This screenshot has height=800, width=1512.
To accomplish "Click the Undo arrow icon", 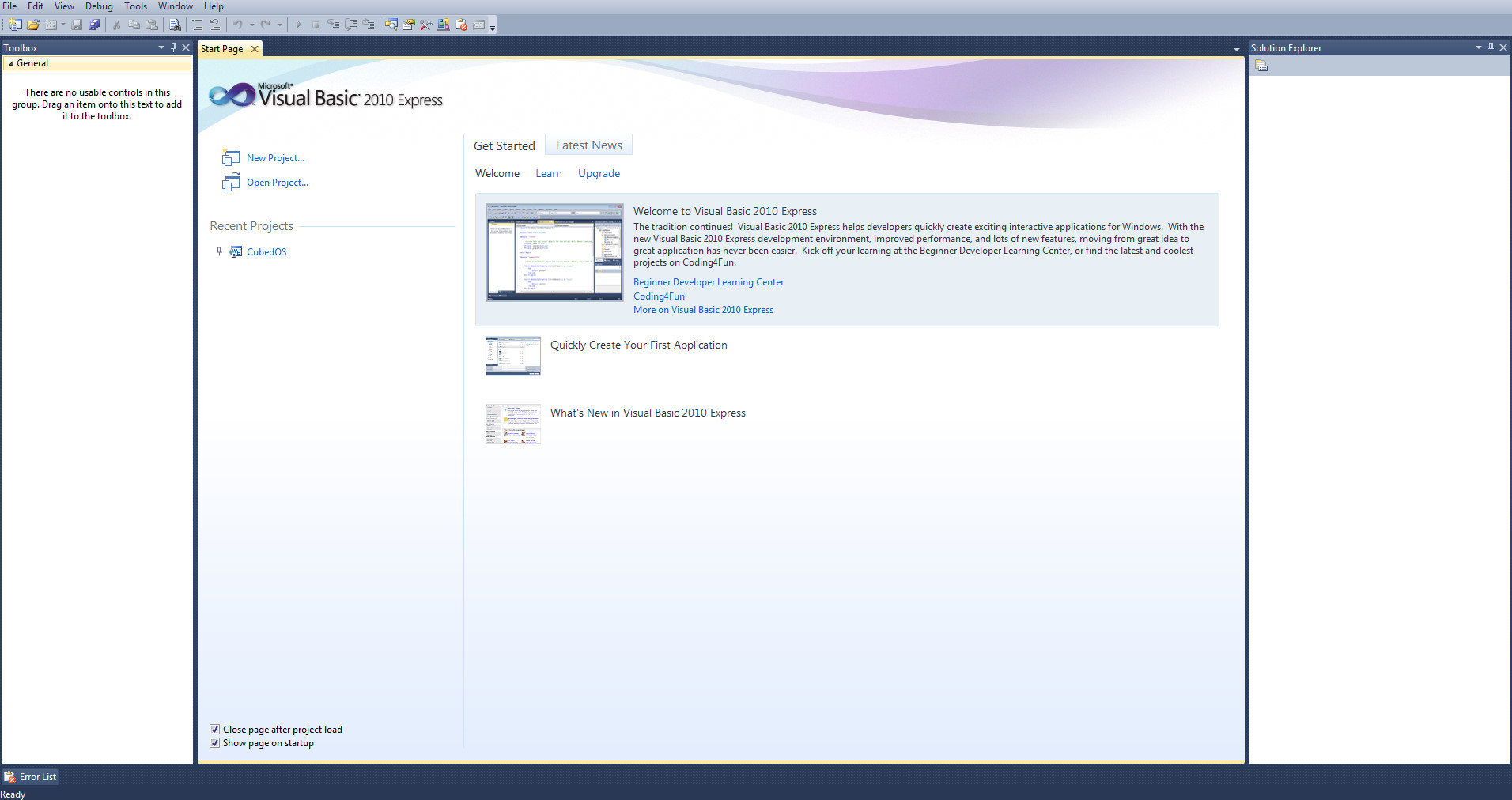I will pos(237,25).
